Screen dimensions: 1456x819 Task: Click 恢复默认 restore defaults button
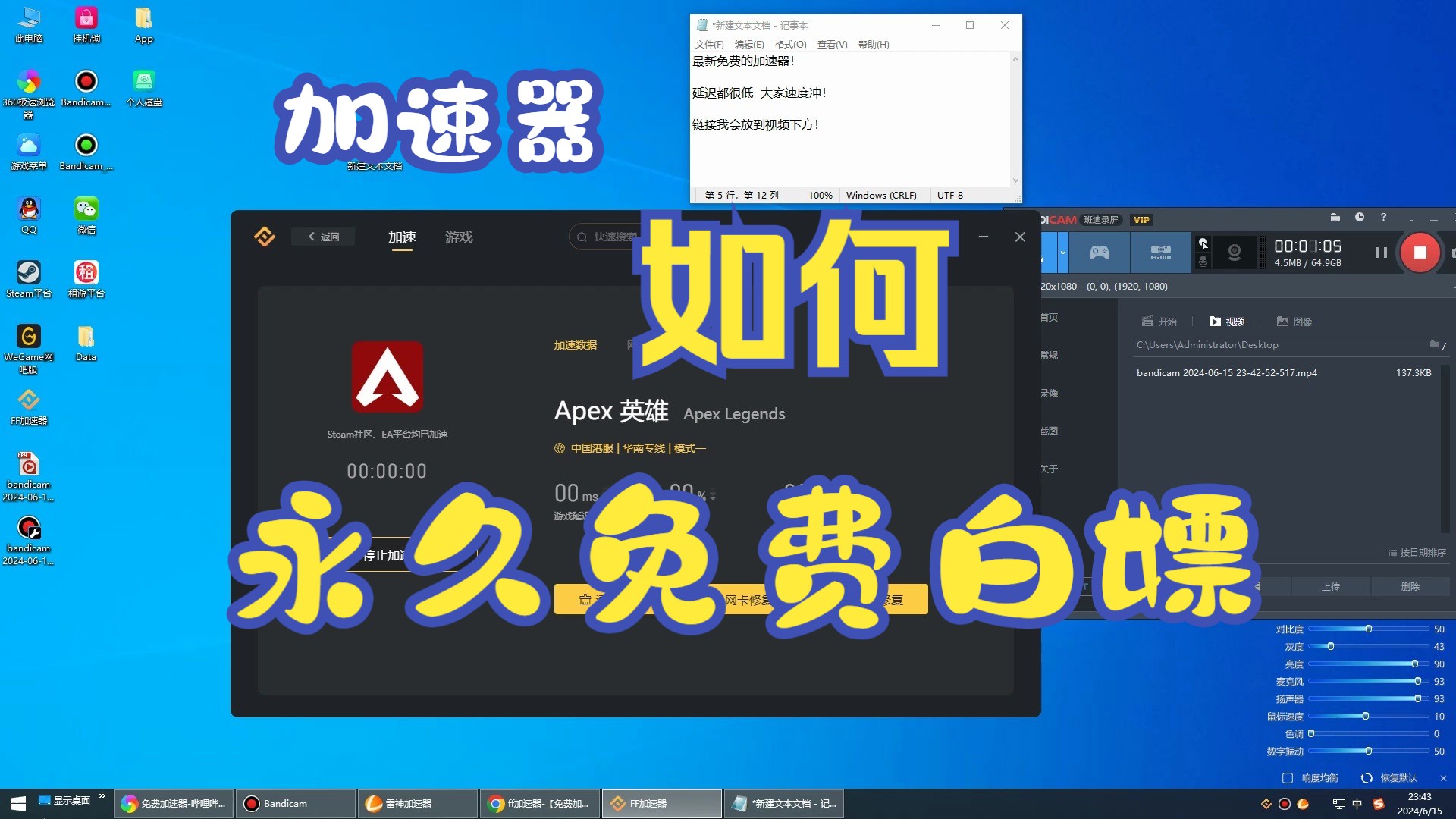(x=1389, y=778)
